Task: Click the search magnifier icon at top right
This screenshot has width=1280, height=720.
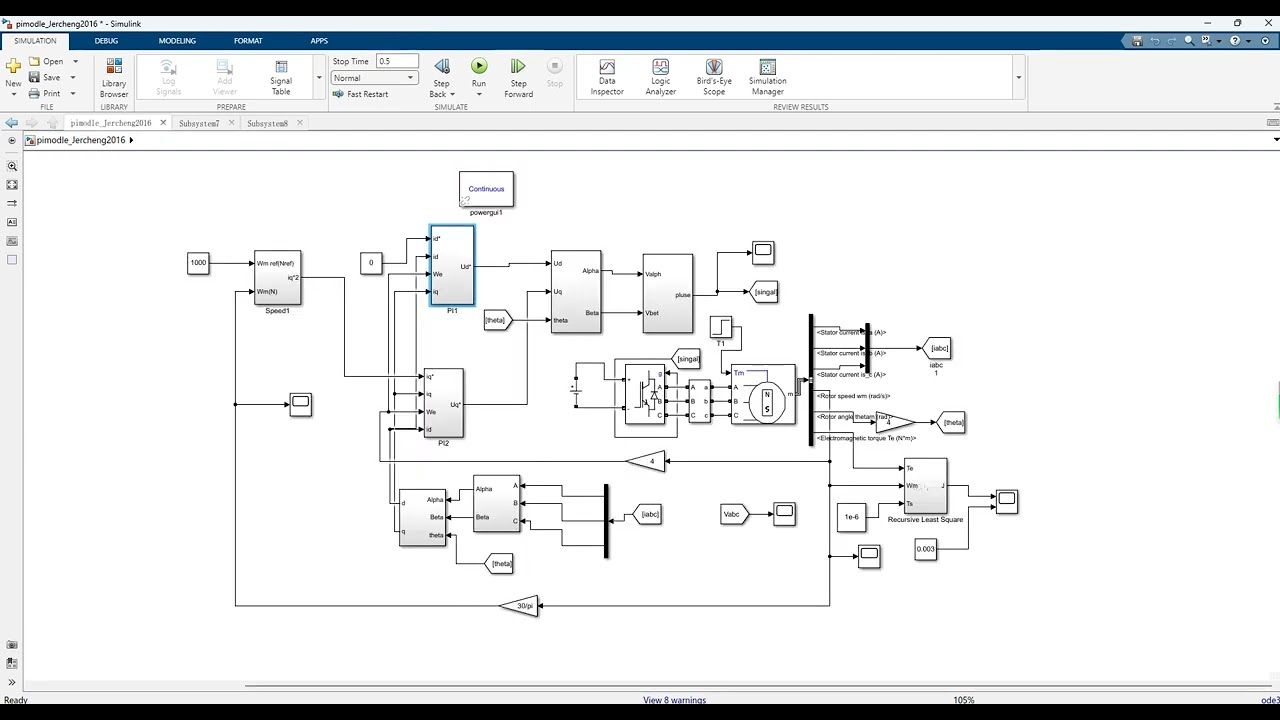Action: (x=1189, y=41)
